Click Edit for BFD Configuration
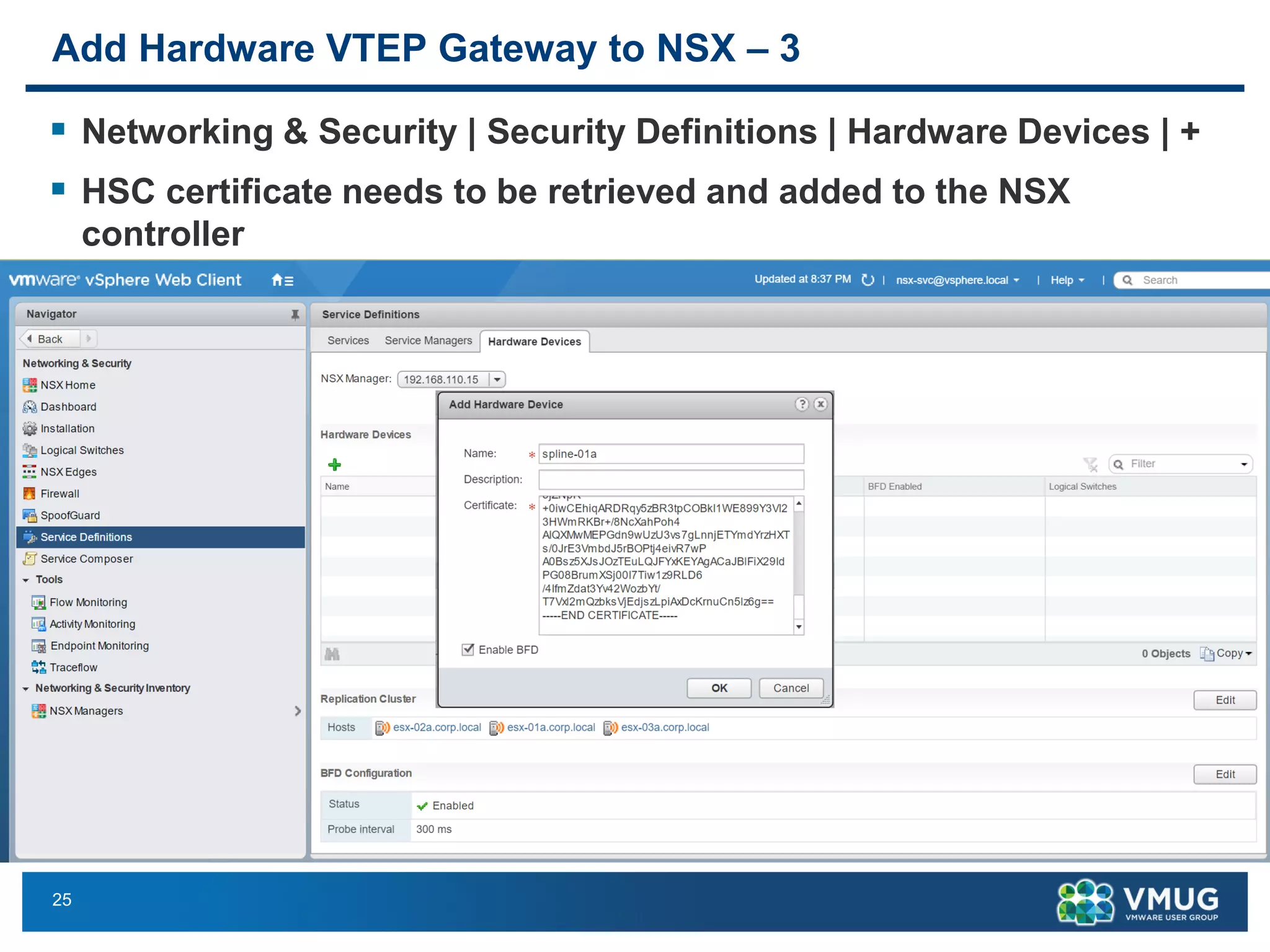Viewport: 1270px width, 952px height. (1225, 774)
